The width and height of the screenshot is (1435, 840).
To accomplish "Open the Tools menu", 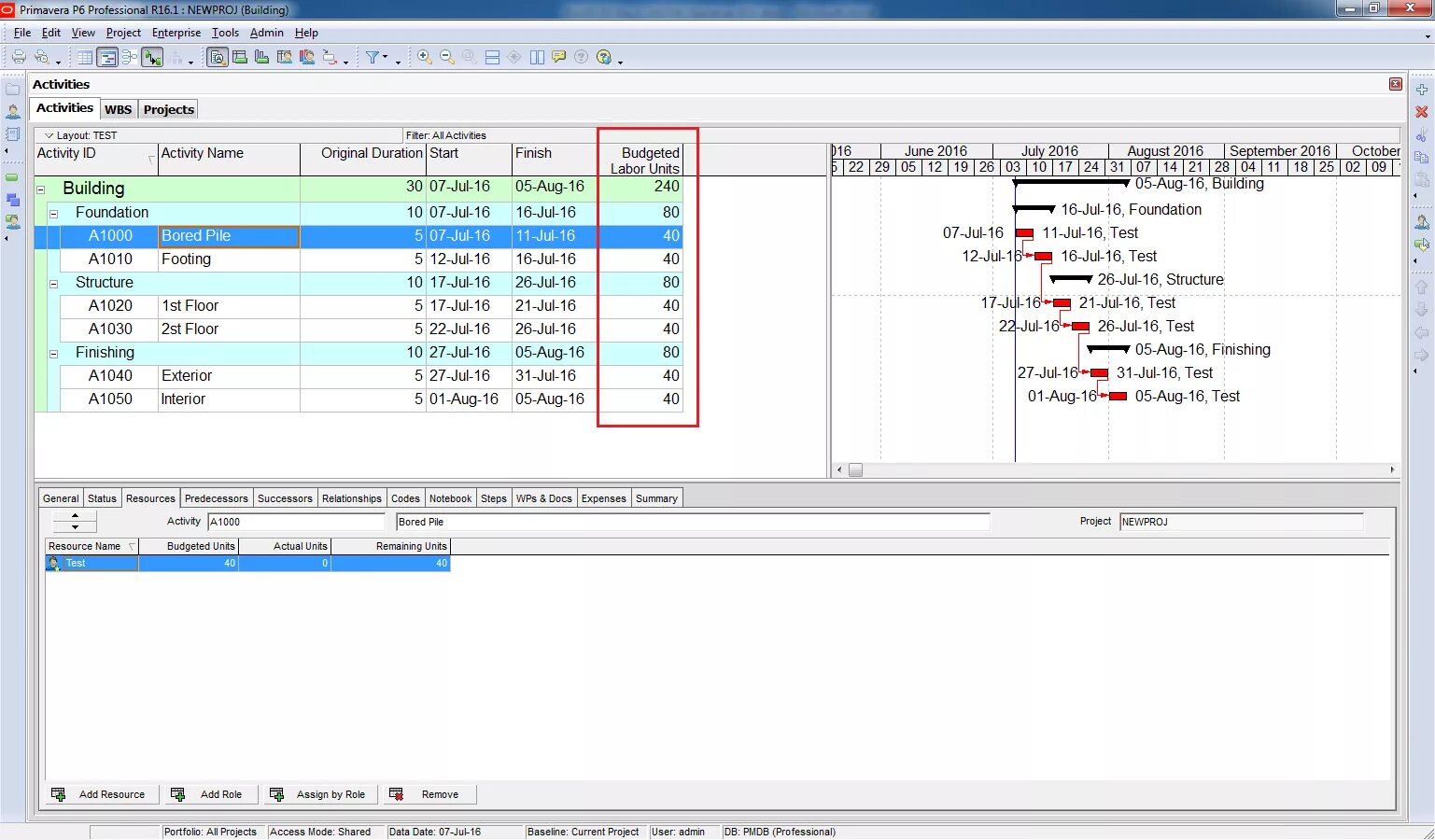I will (x=225, y=33).
